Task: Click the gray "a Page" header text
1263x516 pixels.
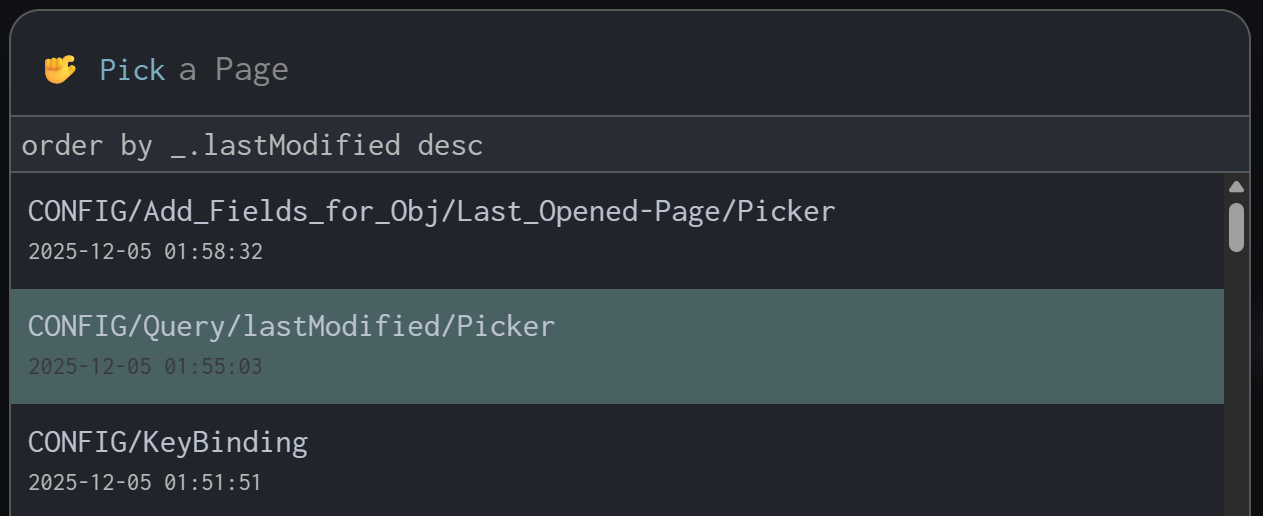Action: click(x=233, y=70)
